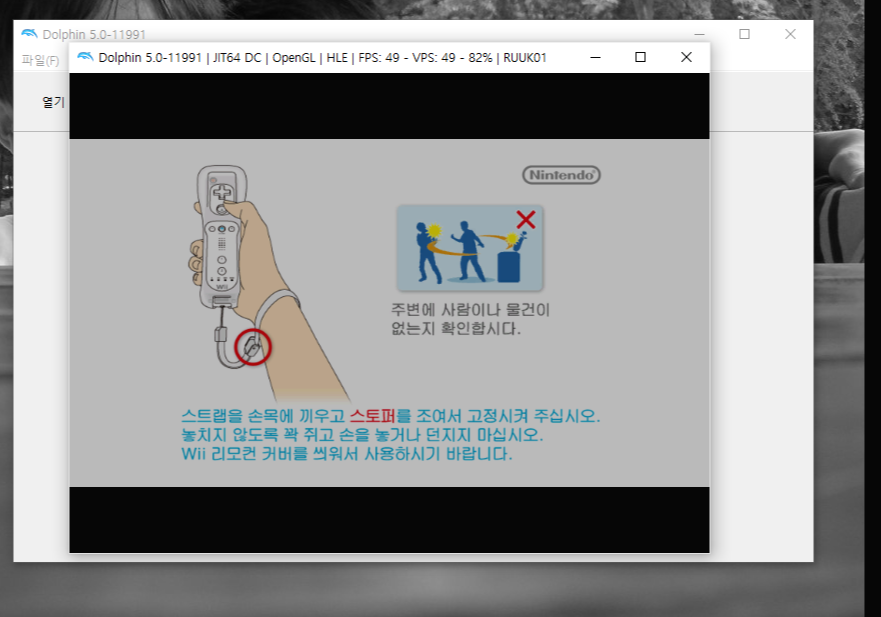Click the Wii Remote illustration held in the hand
The width and height of the screenshot is (881, 617).
coord(221,236)
